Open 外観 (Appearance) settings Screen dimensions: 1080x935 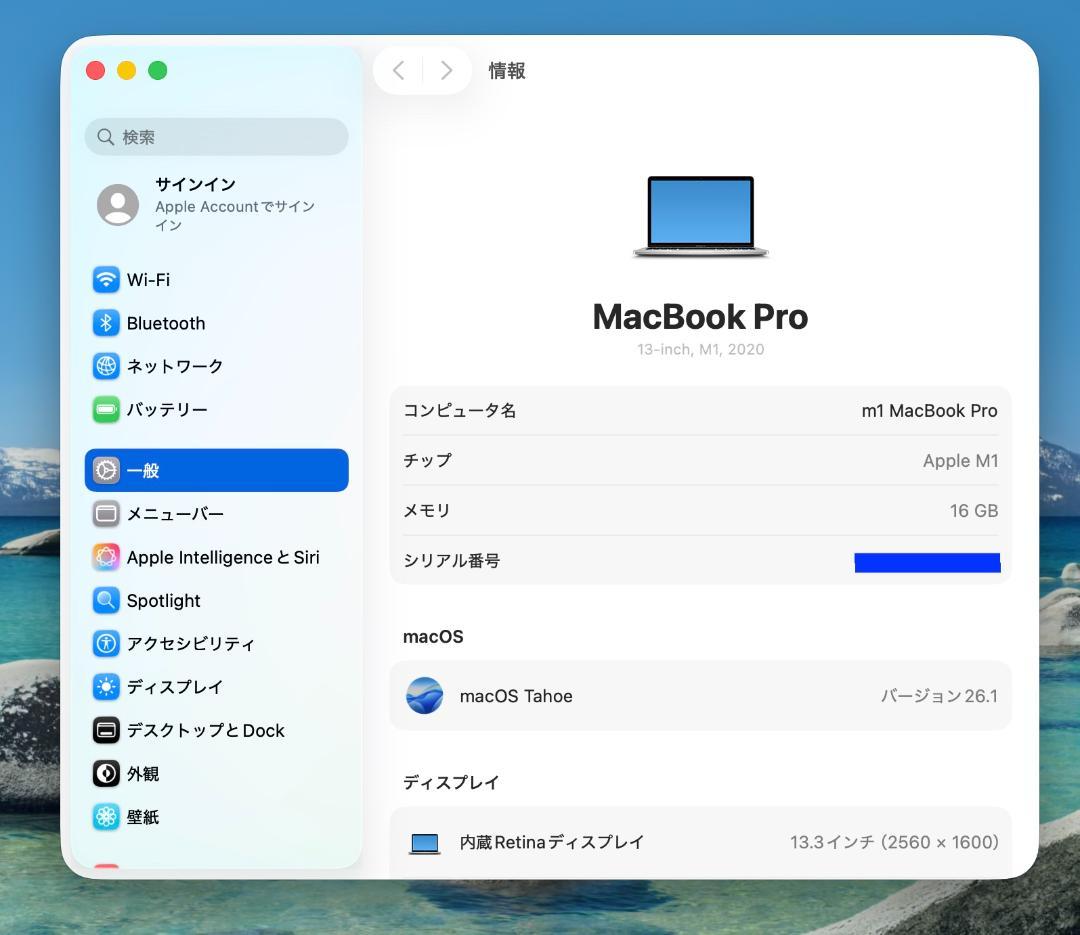pyautogui.click(x=140, y=774)
